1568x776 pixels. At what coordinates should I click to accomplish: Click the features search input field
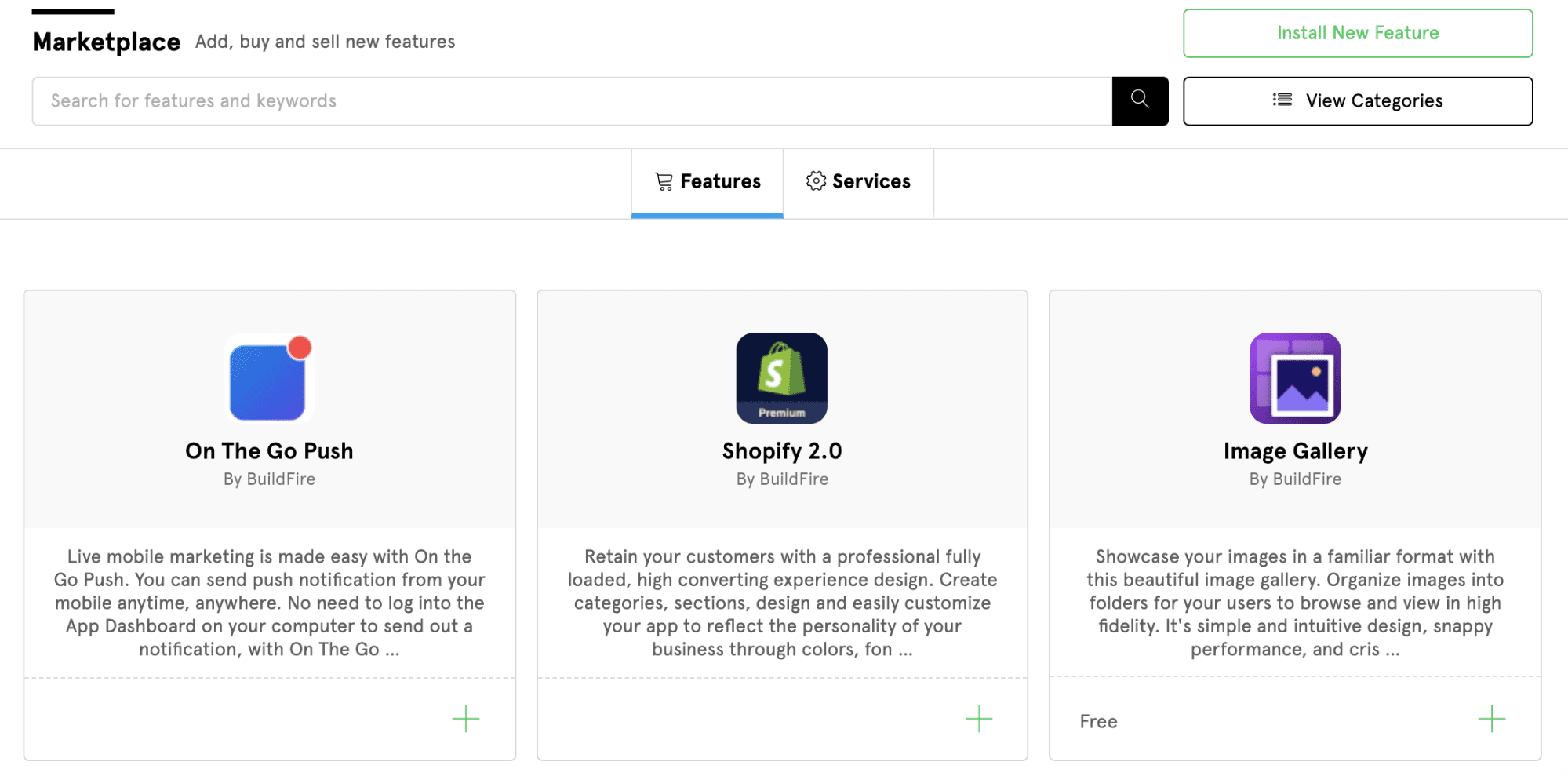point(549,100)
